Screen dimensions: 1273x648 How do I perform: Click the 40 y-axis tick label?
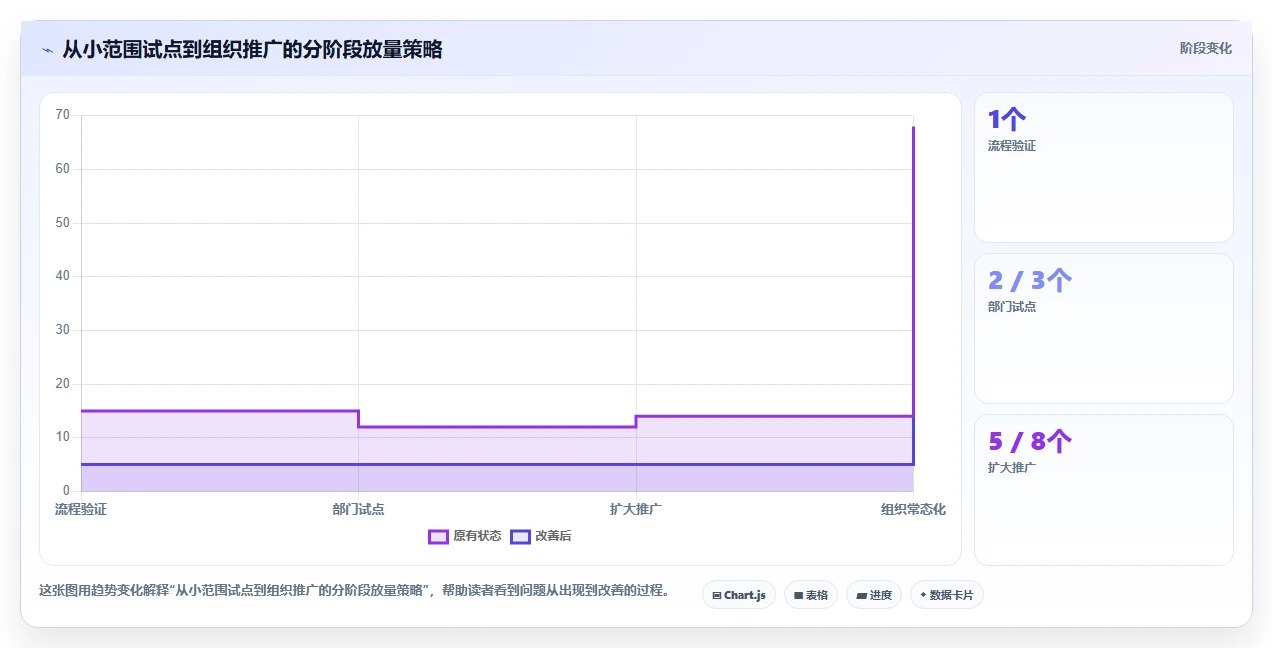(63, 276)
